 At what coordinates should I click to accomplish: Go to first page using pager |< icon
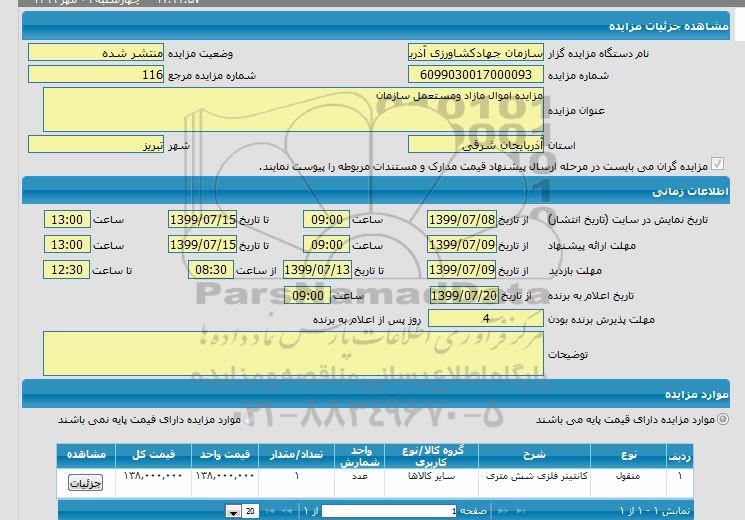tap(270, 511)
